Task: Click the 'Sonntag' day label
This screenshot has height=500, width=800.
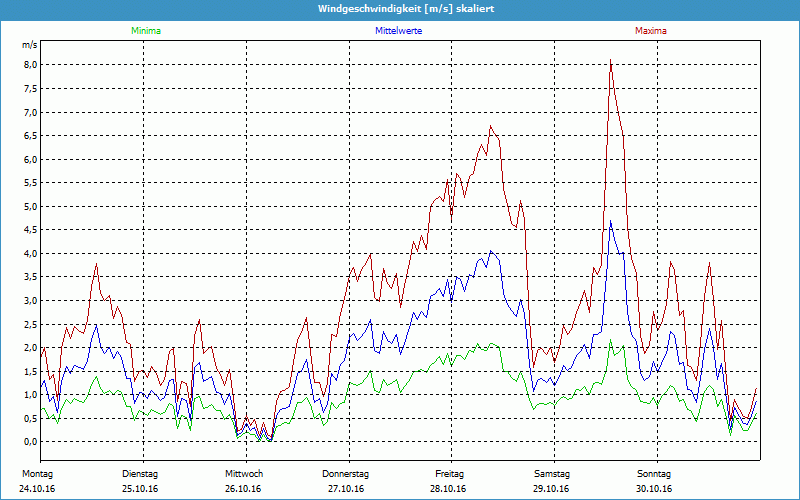Action: (654, 474)
